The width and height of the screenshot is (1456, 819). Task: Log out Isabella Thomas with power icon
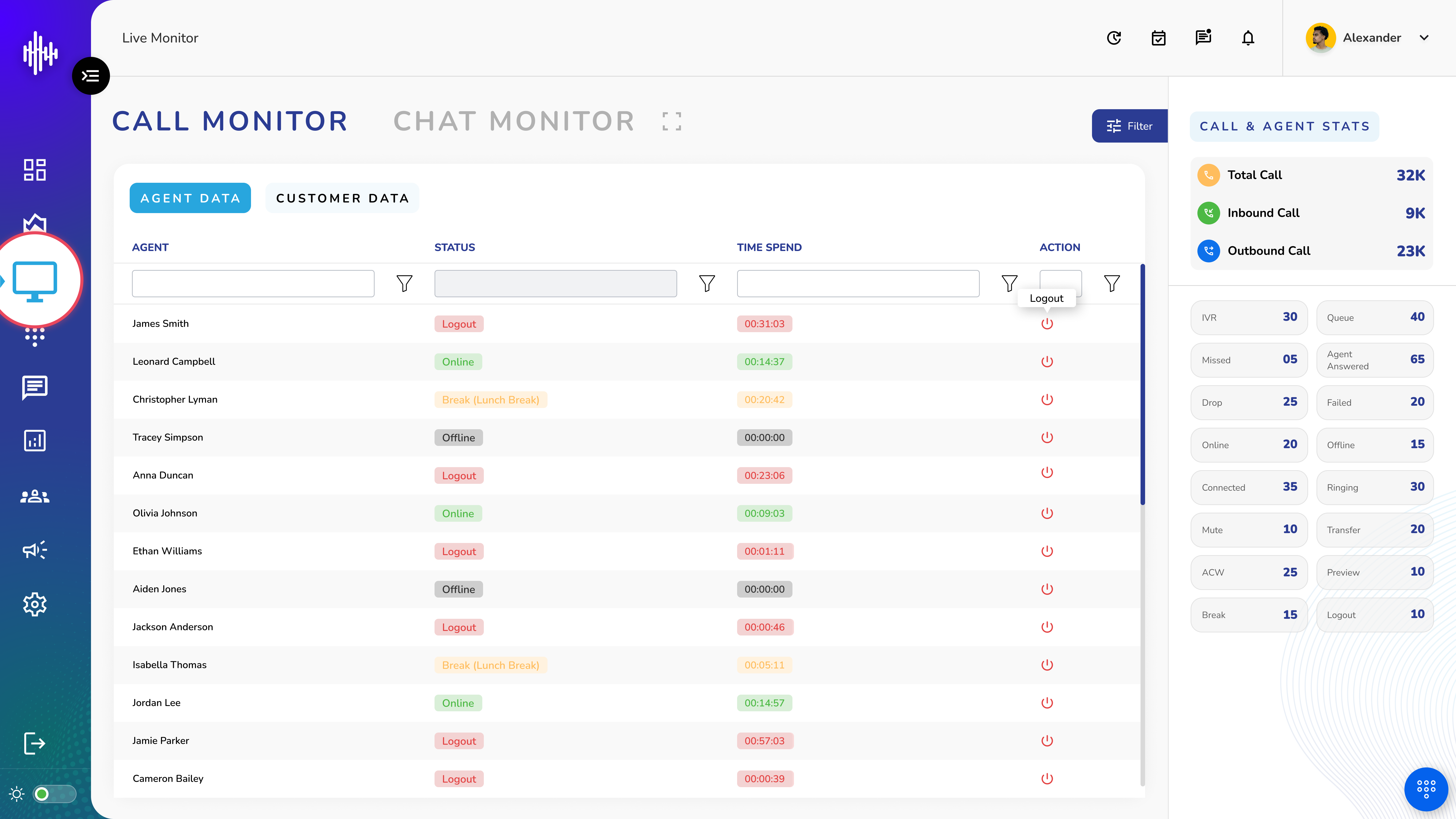[1047, 665]
